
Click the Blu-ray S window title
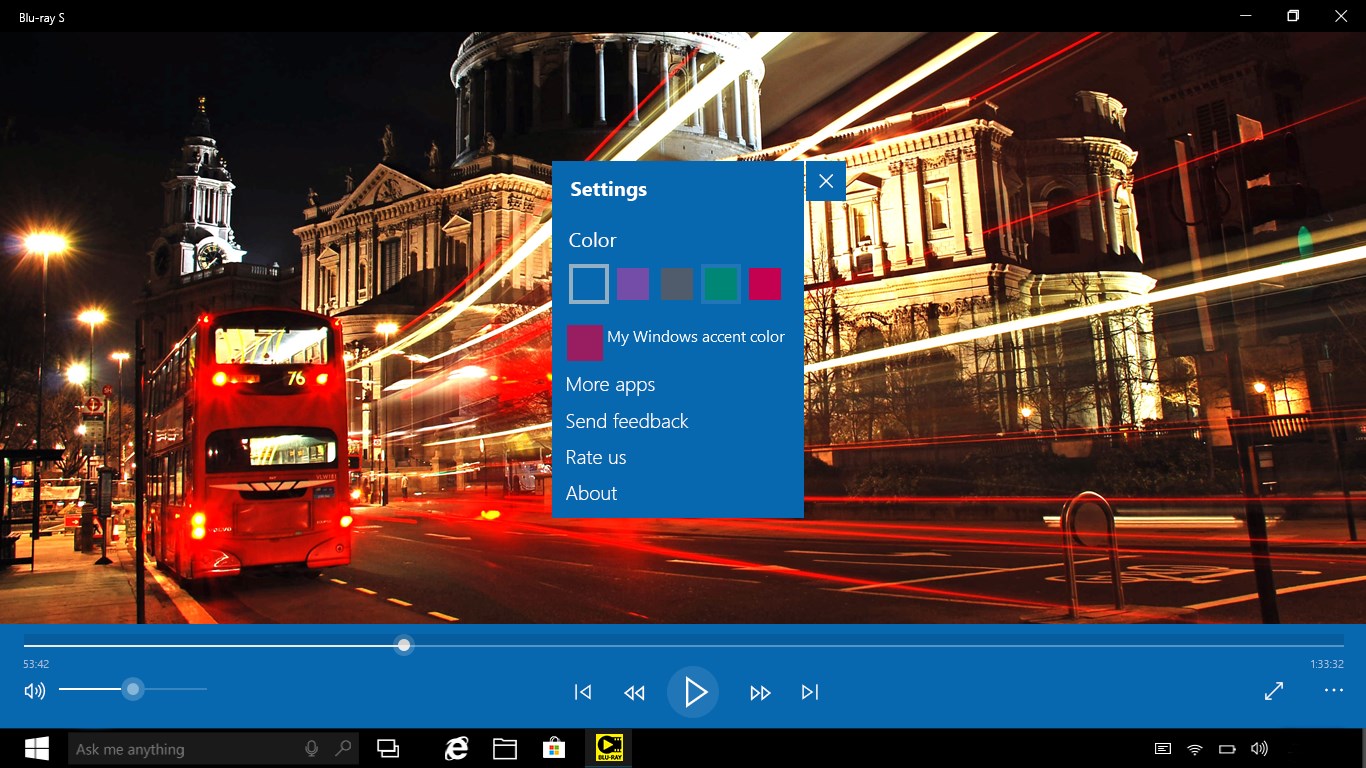point(42,17)
